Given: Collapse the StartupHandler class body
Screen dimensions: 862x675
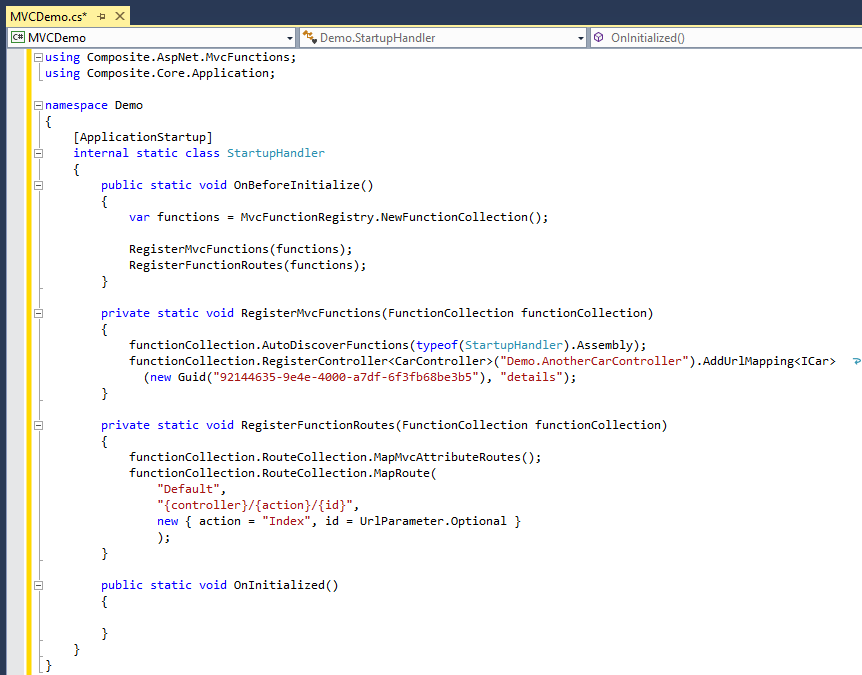Looking at the screenshot, I should click(38, 152).
